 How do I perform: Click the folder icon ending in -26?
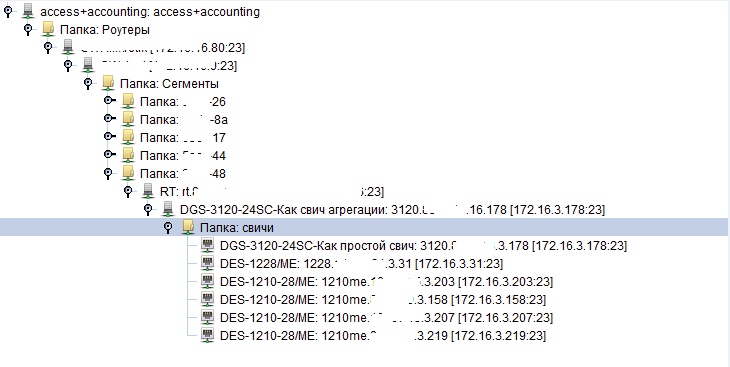pos(128,101)
